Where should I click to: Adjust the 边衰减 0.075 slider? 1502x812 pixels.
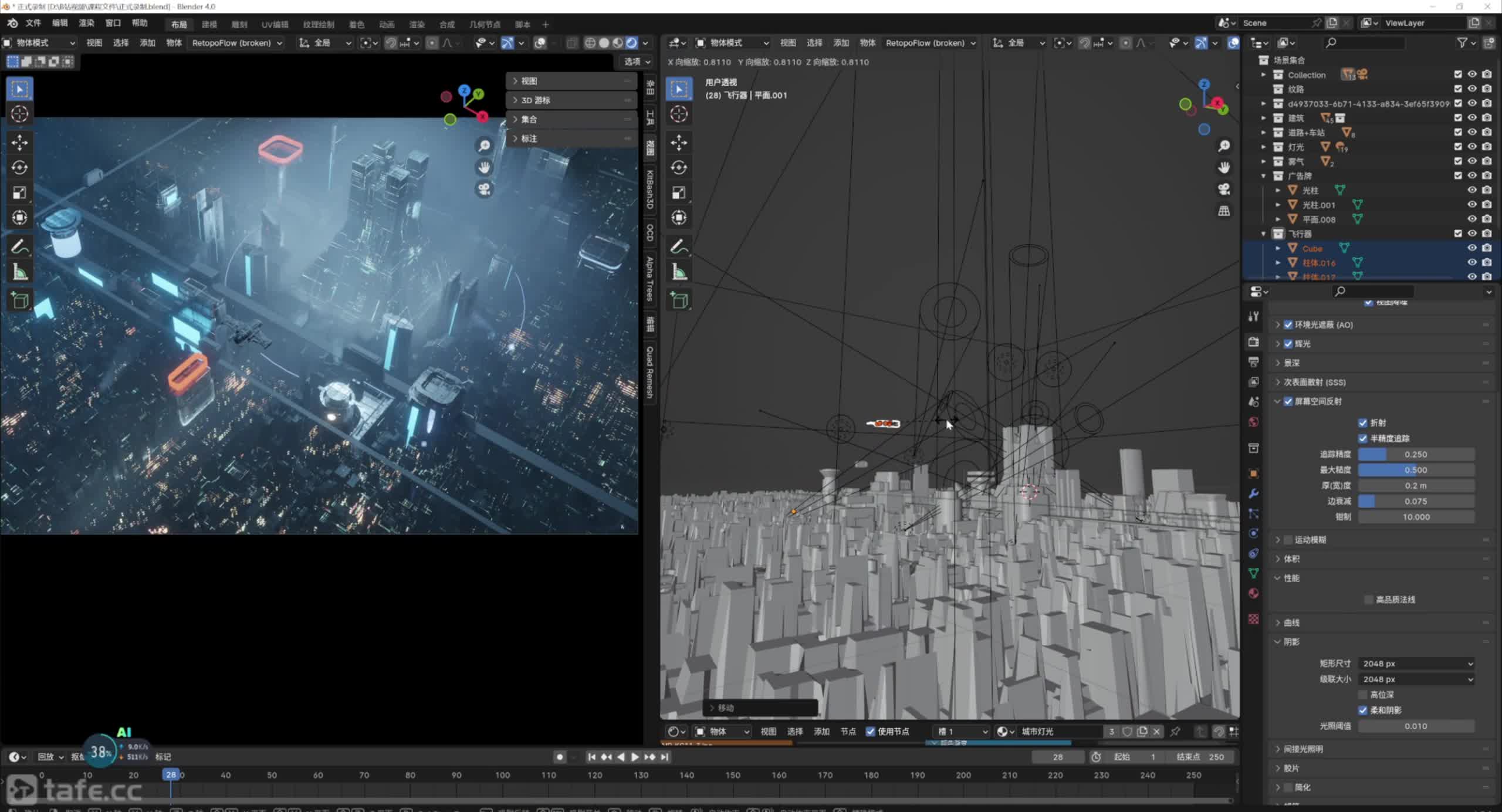[1416, 502]
